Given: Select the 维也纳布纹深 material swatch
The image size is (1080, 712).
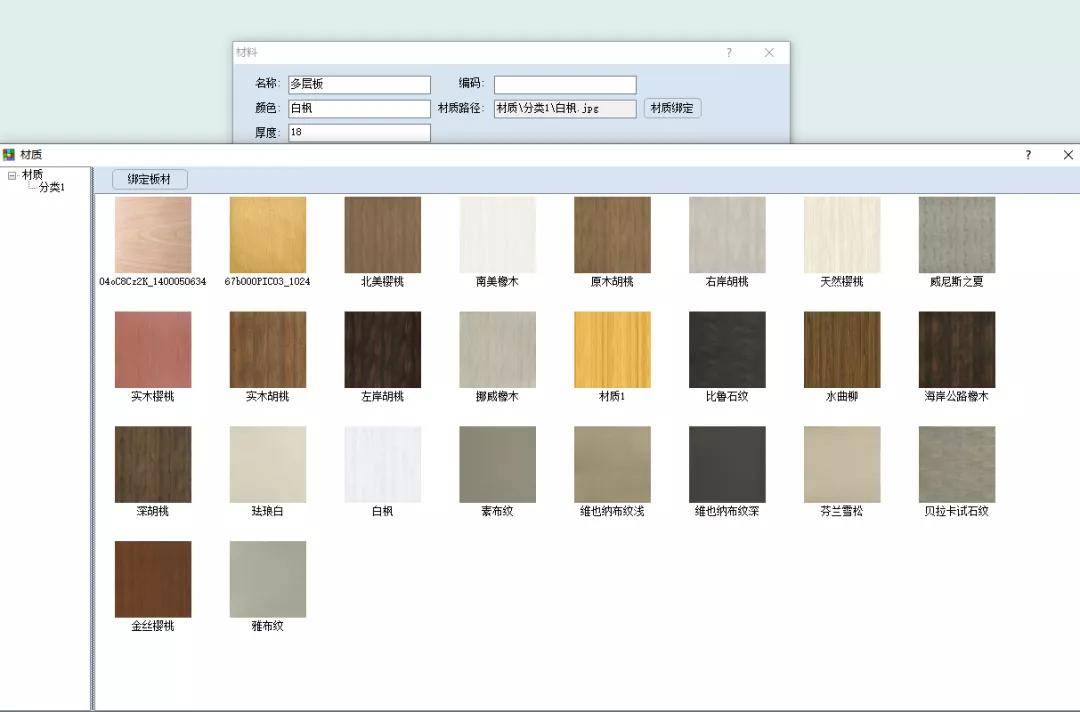Looking at the screenshot, I should tap(727, 465).
